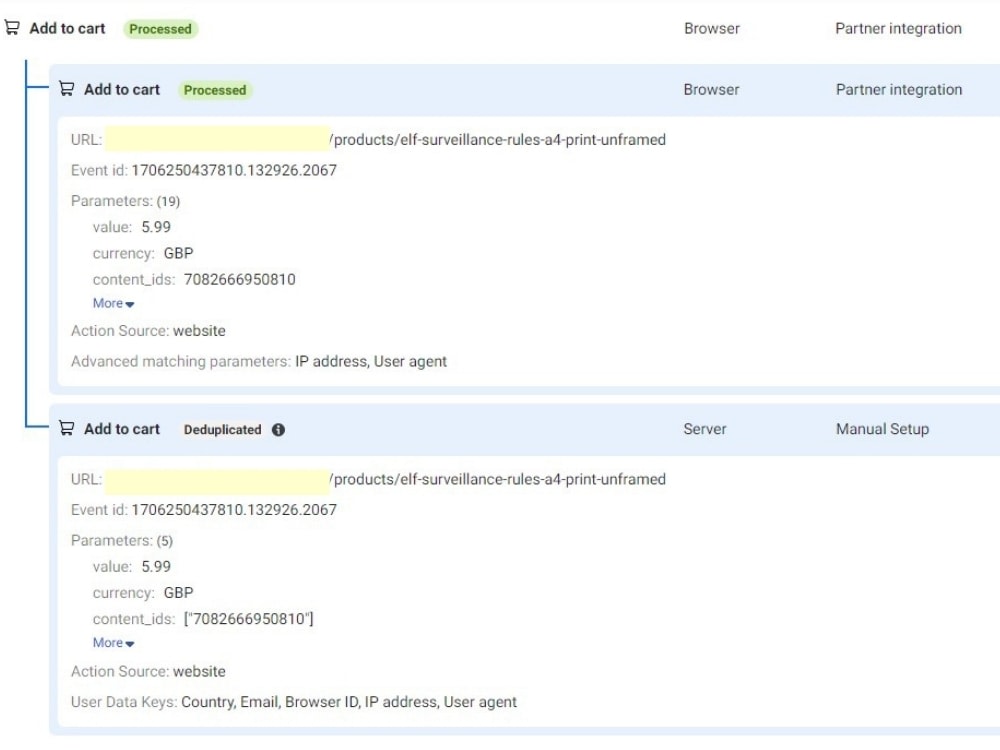Click the Partner integration setup method label
Viewport: 1000px width, 750px height.
pyautogui.click(x=897, y=89)
